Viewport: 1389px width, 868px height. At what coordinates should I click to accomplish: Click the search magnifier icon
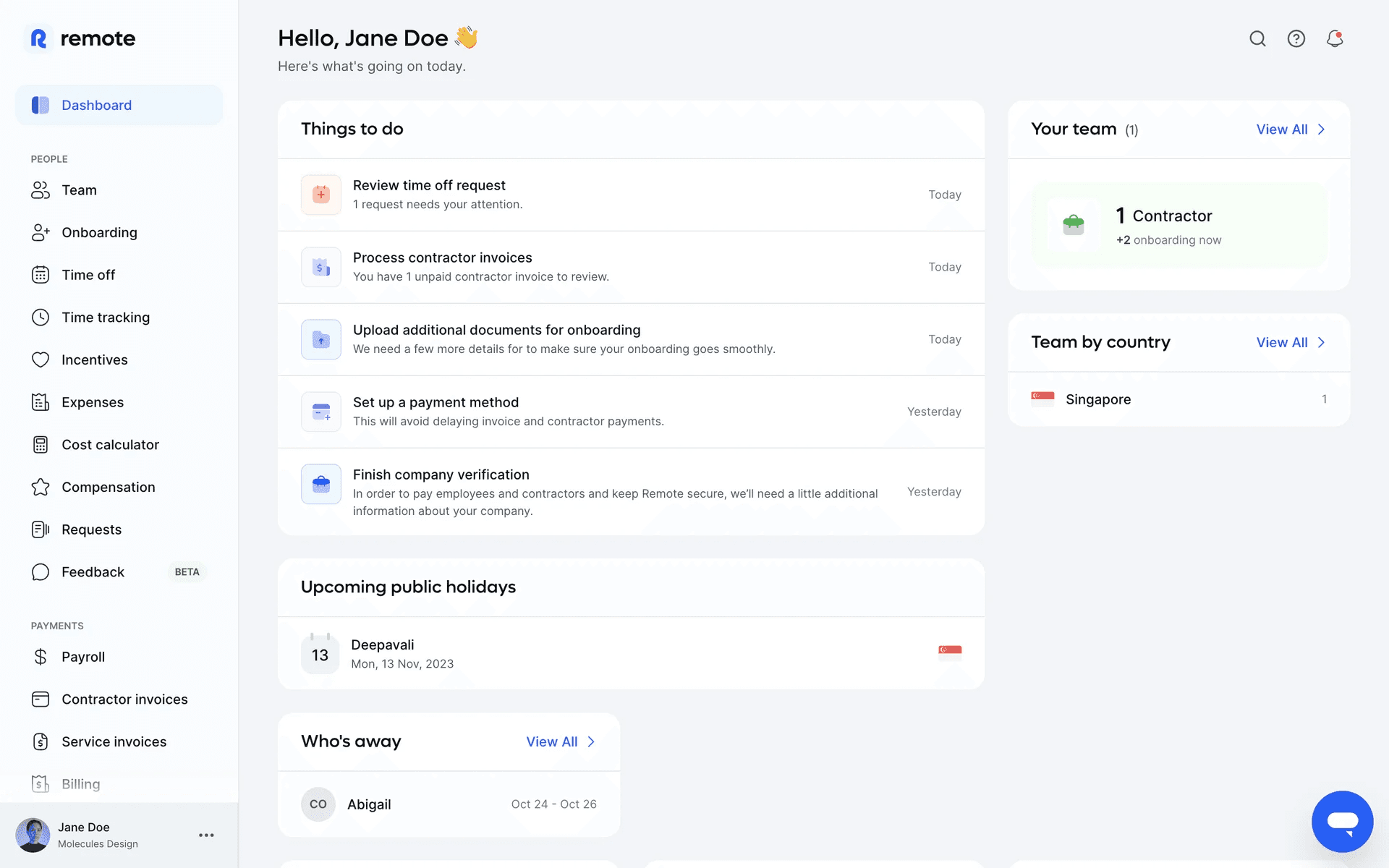(1257, 39)
